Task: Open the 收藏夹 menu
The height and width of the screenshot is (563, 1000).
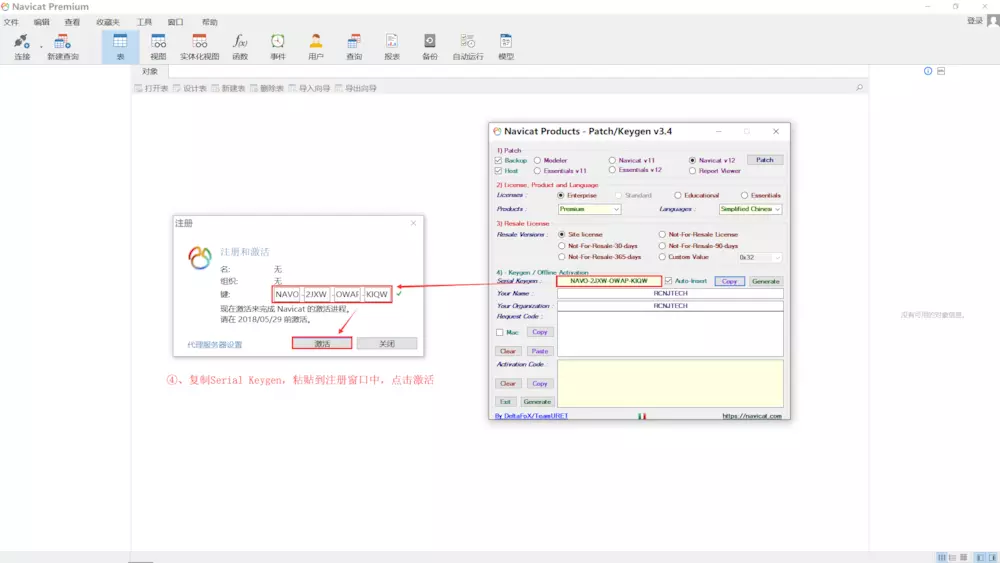Action: [108, 22]
